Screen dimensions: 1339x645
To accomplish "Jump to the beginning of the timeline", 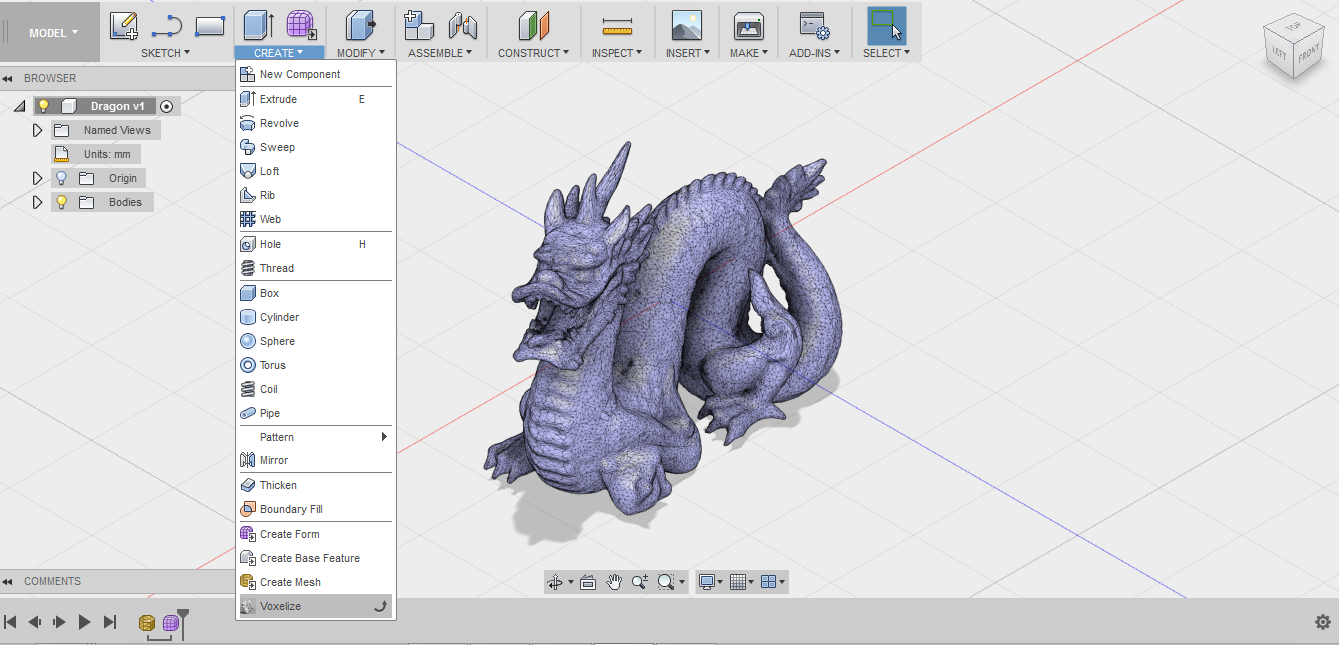I will [x=11, y=622].
